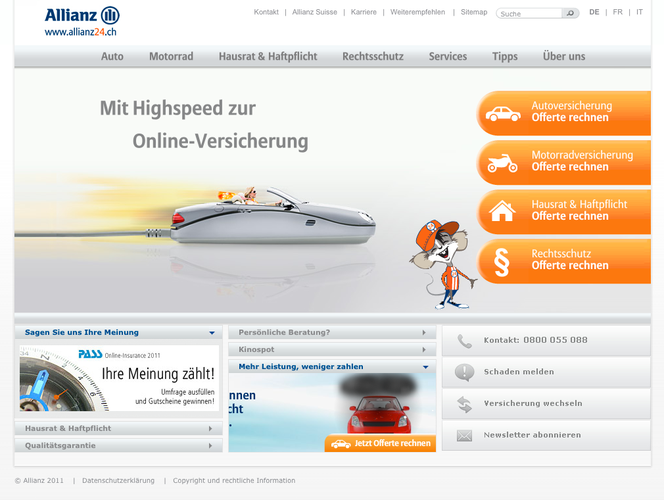Open the Sitemap link
664x500 pixels.
(474, 12)
